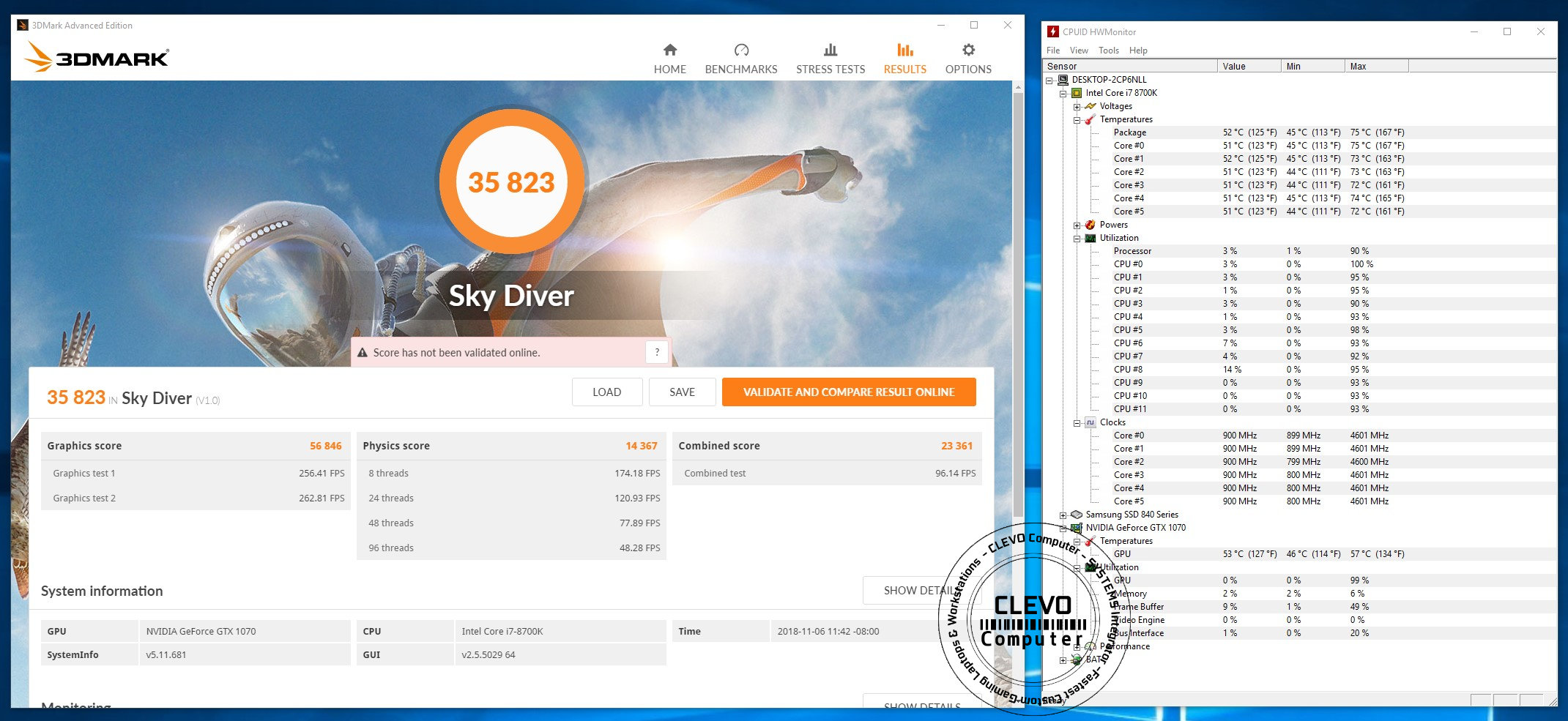
Task: Click the LOAD button
Action: click(607, 392)
